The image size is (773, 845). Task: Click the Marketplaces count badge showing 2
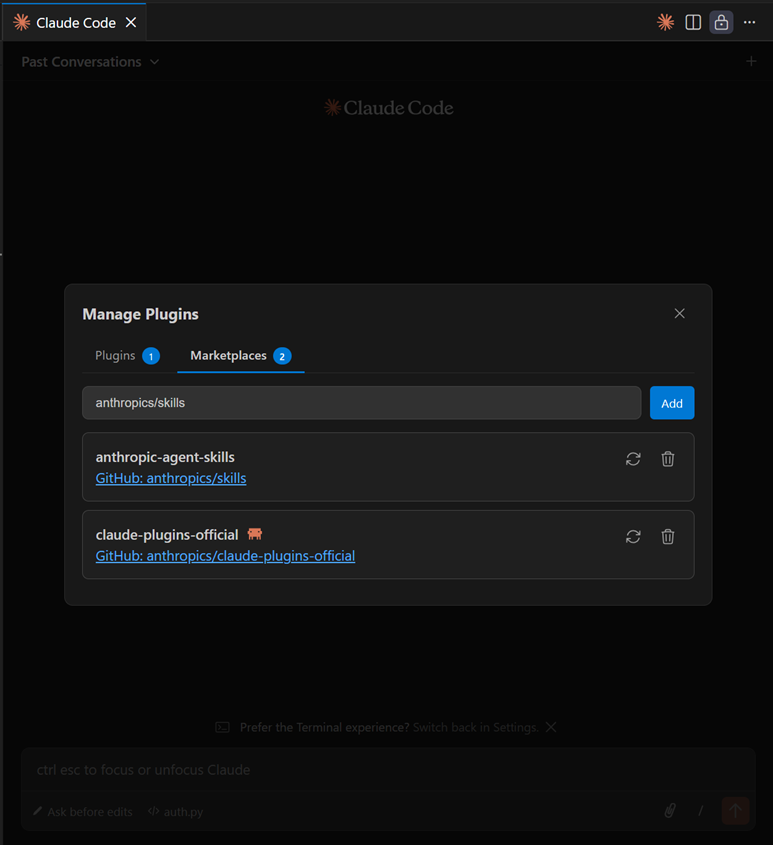pos(282,356)
